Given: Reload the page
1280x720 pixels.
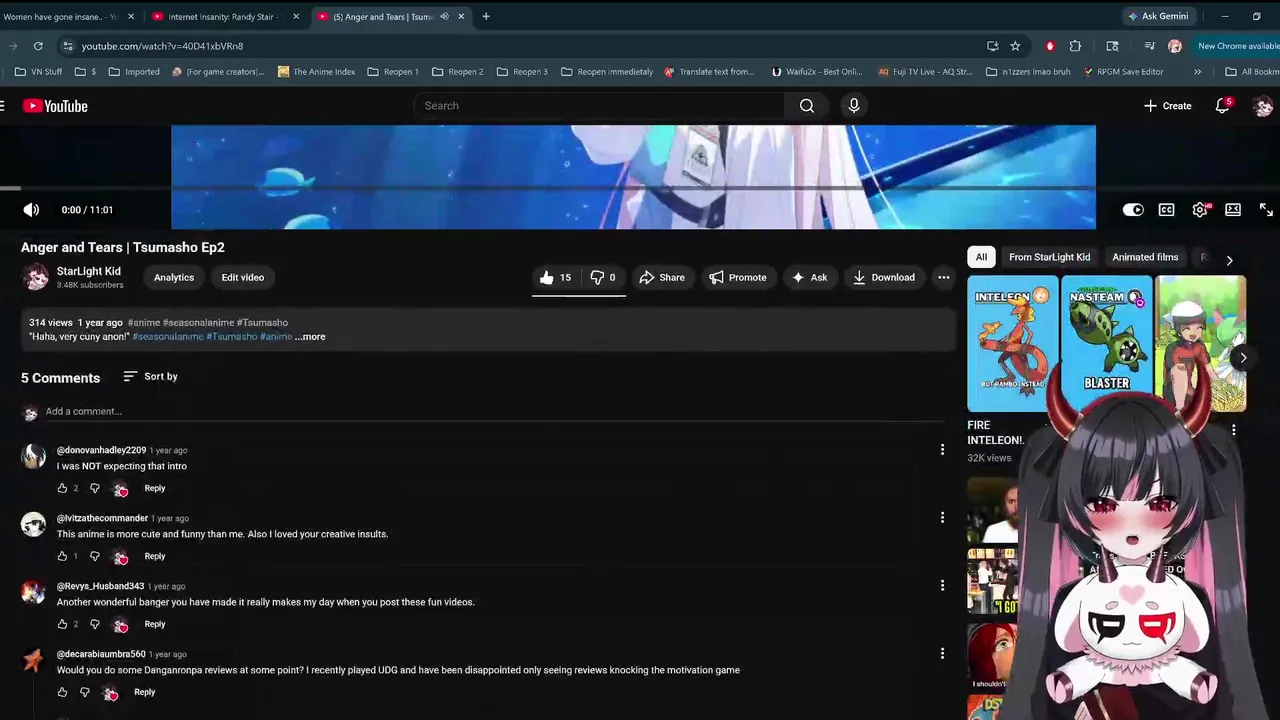Looking at the screenshot, I should click(38, 46).
